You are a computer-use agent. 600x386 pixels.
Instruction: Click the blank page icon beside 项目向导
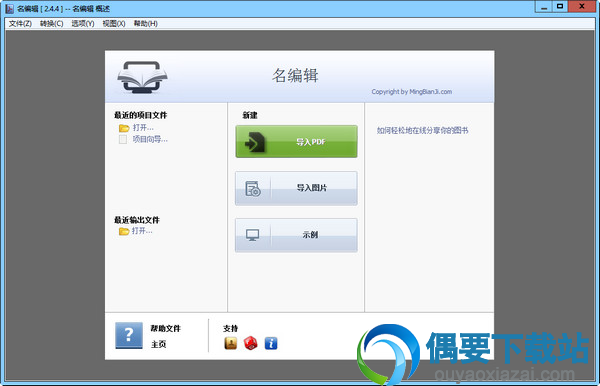(x=123, y=139)
